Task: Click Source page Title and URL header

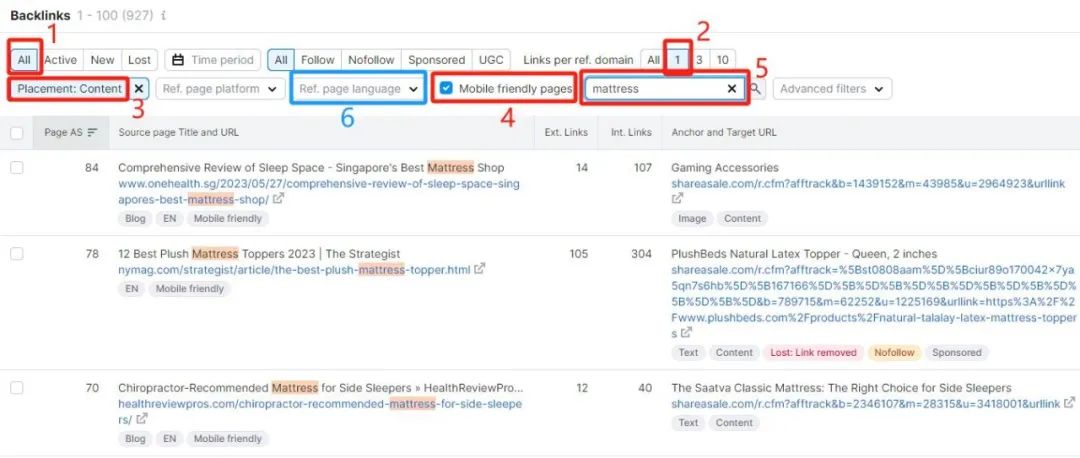Action: coord(178,132)
